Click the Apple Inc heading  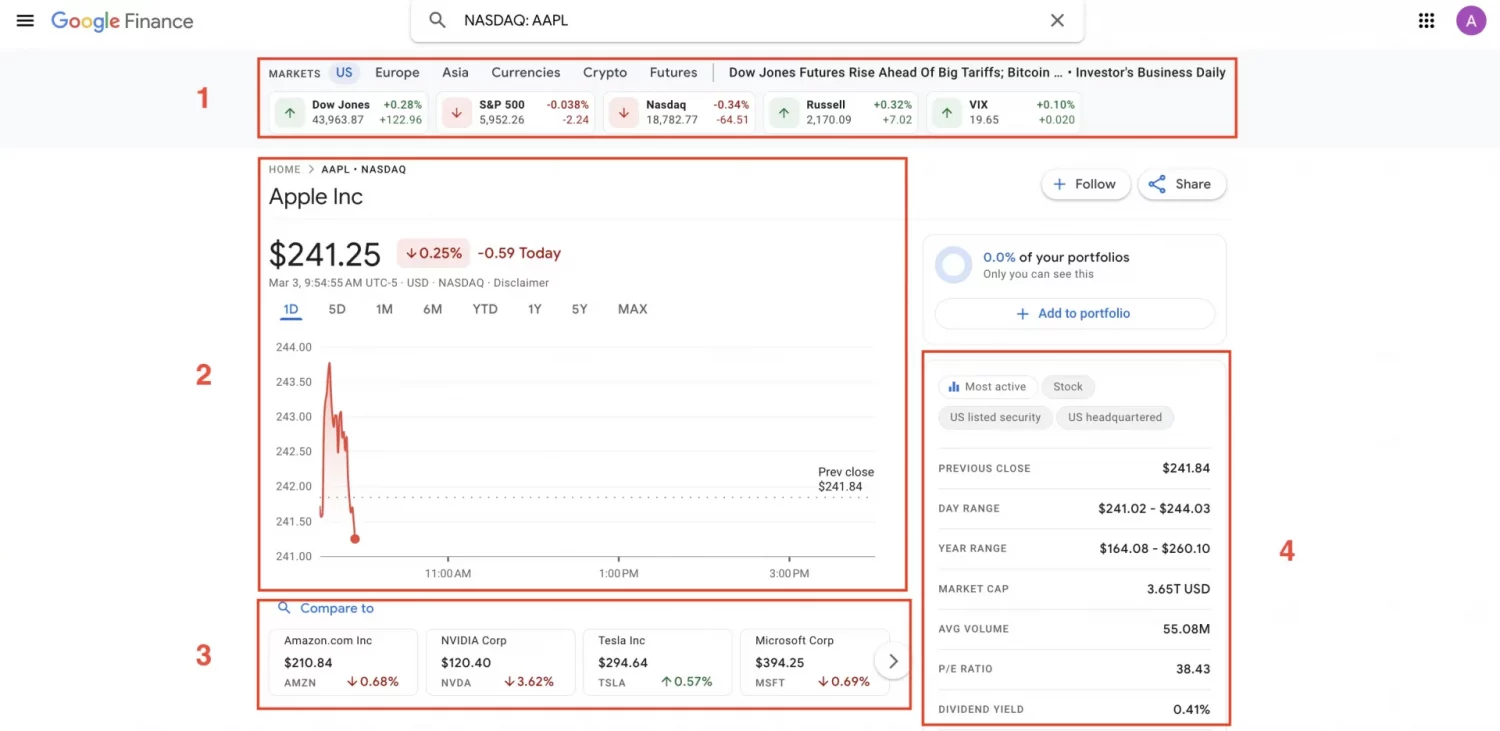pos(316,197)
